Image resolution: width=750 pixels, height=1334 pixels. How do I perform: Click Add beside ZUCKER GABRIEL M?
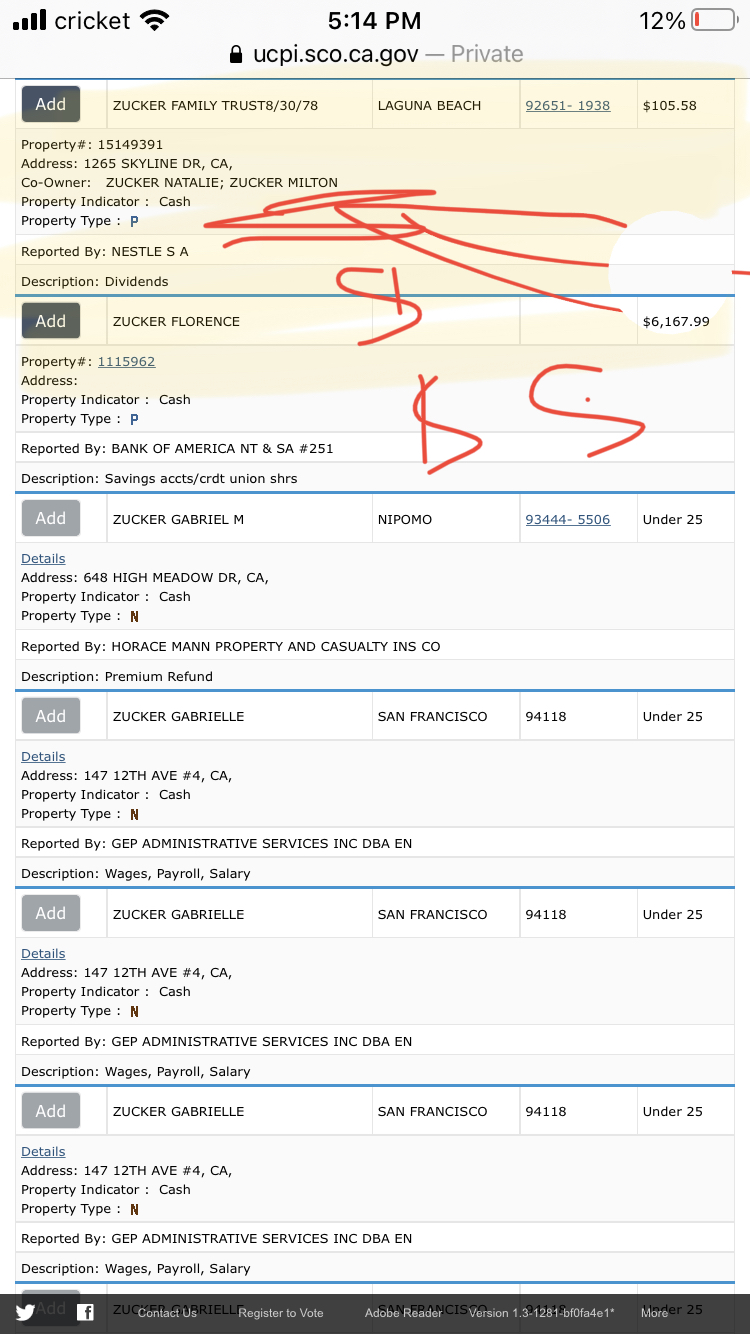point(51,518)
